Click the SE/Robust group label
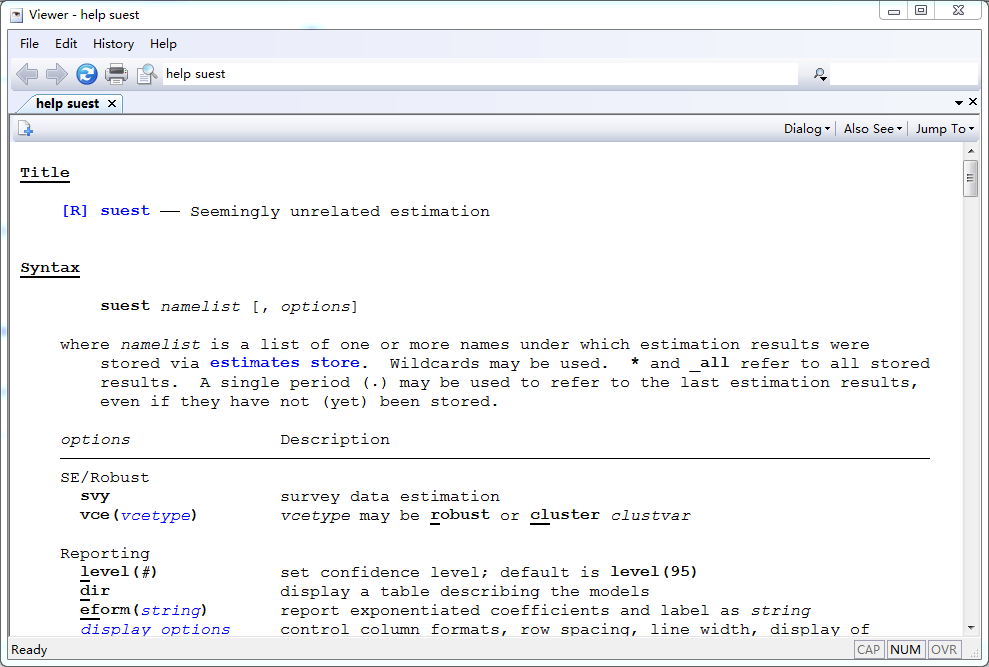The height and width of the screenshot is (667, 989). coord(105,478)
